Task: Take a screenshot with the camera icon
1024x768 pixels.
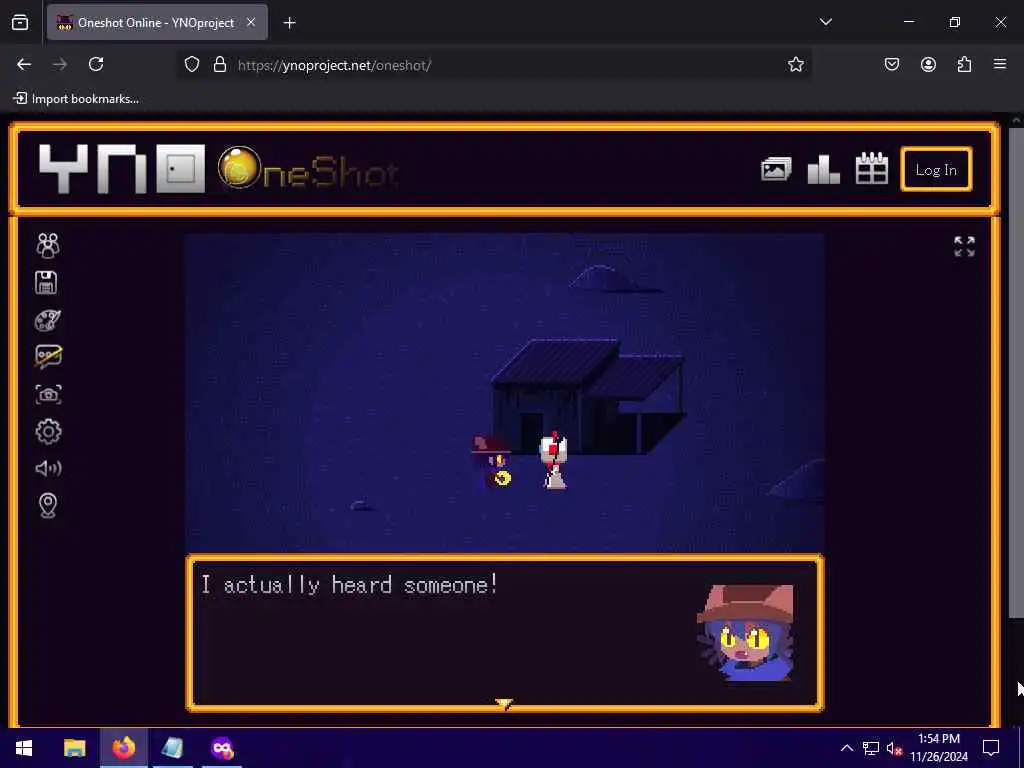Action: tap(48, 394)
